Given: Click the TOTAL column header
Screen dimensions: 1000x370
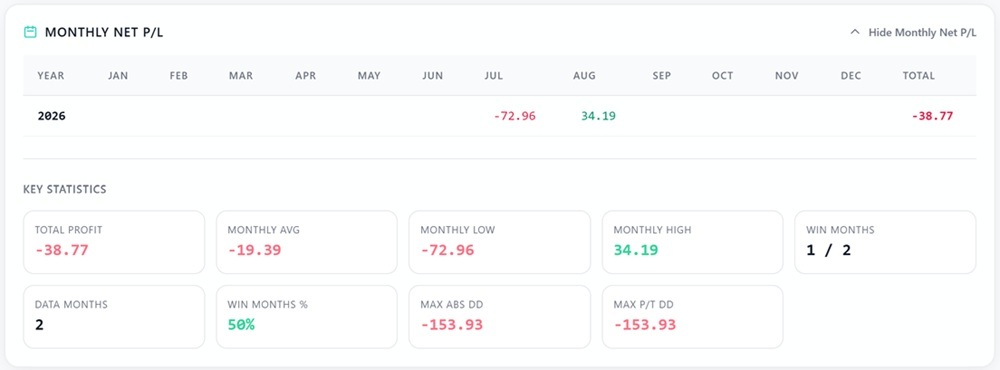Looking at the screenshot, I should point(918,75).
